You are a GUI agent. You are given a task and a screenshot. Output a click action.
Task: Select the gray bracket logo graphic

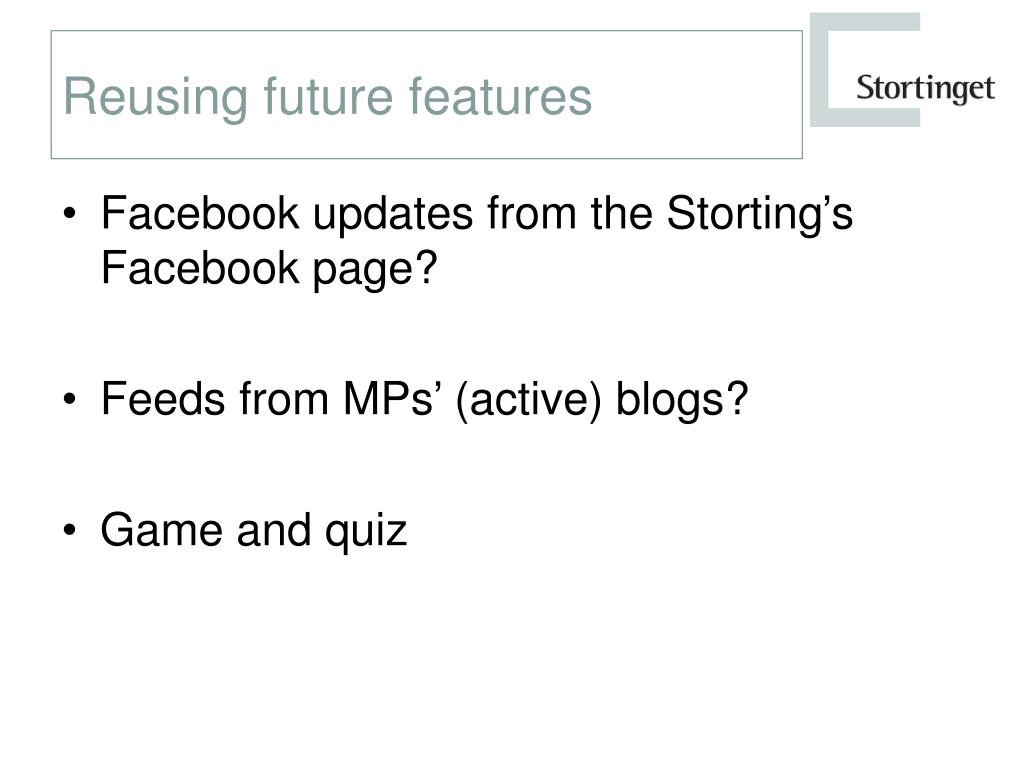865,70
